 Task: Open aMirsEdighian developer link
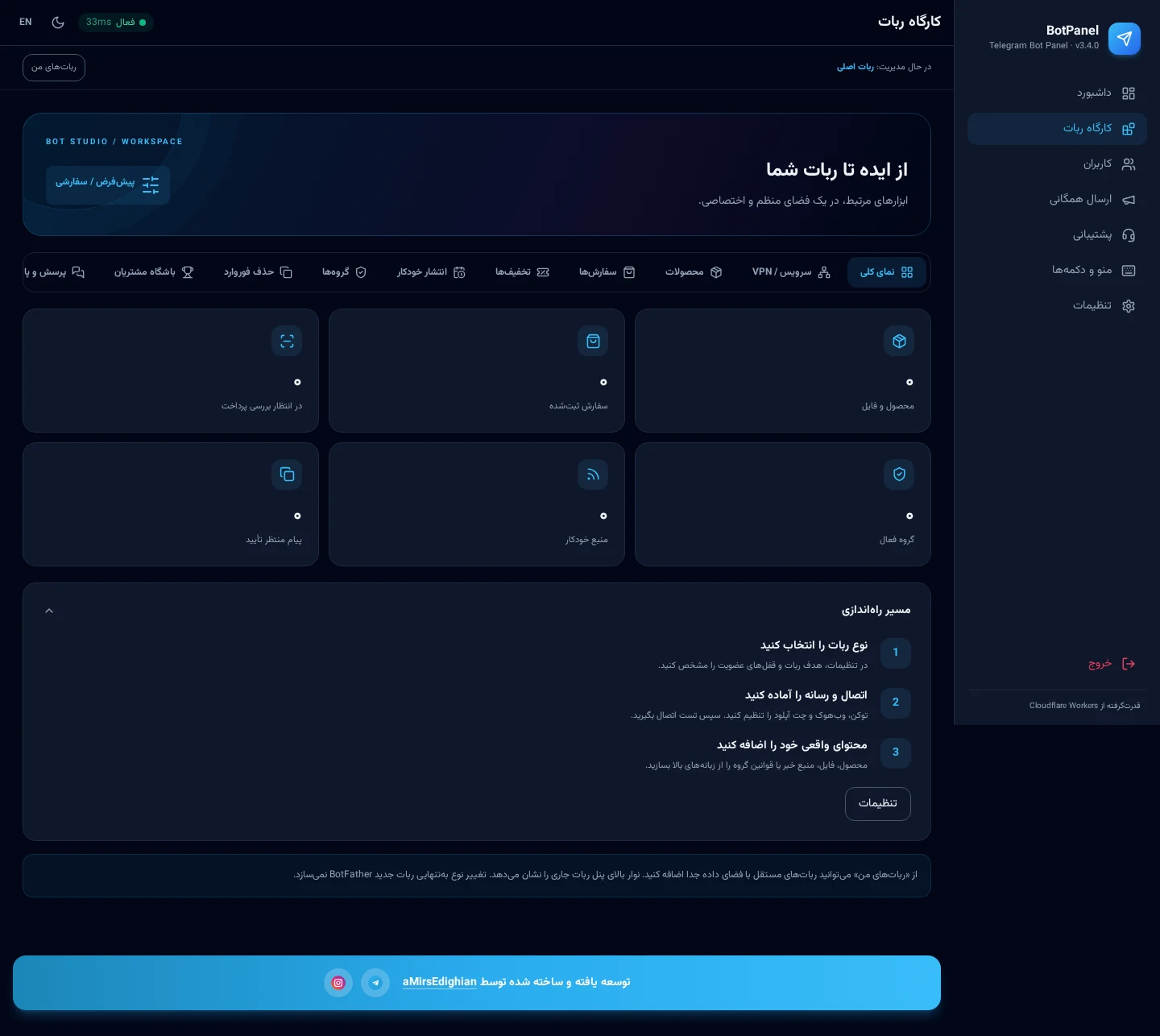tap(440, 982)
